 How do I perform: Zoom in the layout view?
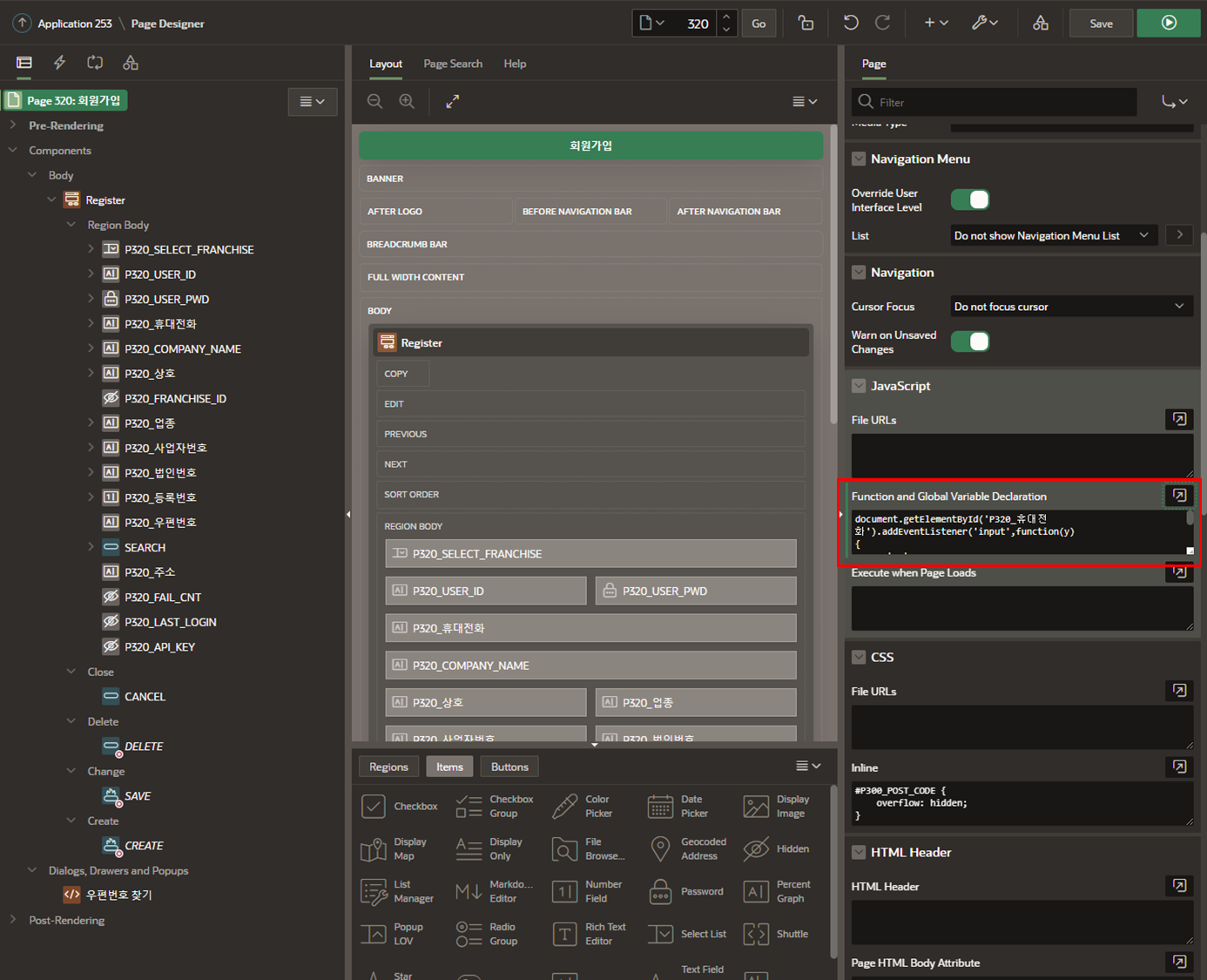(407, 102)
